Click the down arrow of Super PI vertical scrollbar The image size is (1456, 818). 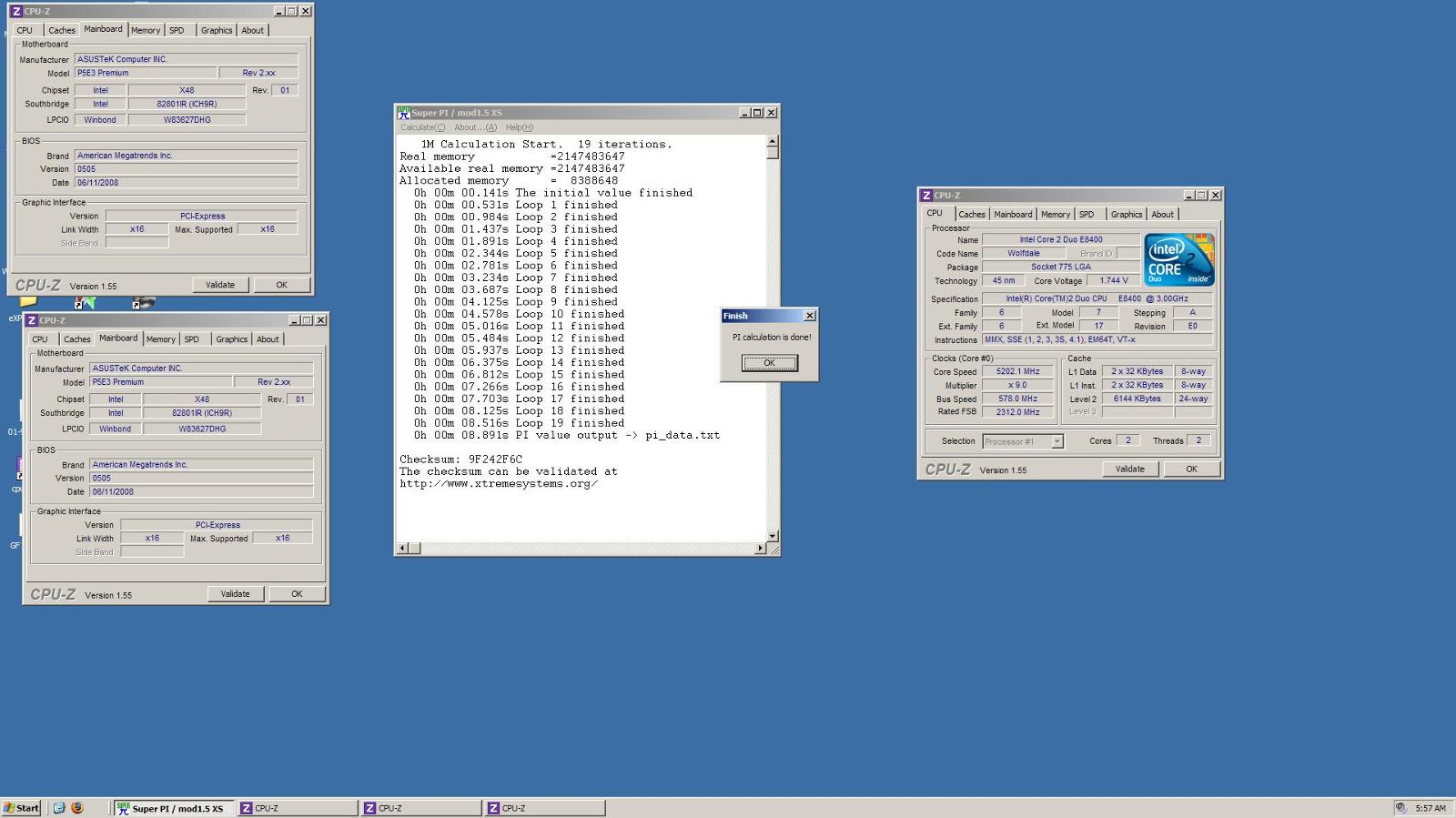tap(773, 537)
